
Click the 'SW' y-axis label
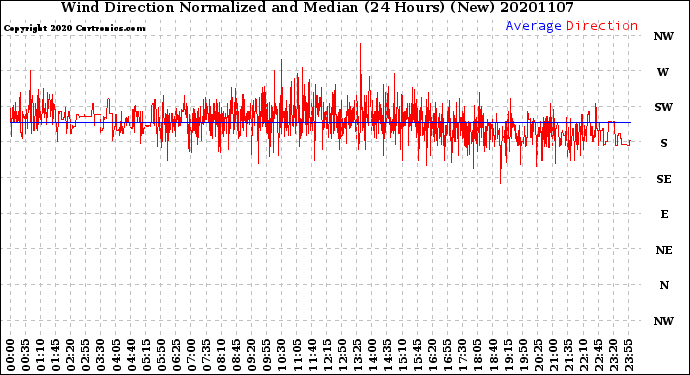pos(664,107)
